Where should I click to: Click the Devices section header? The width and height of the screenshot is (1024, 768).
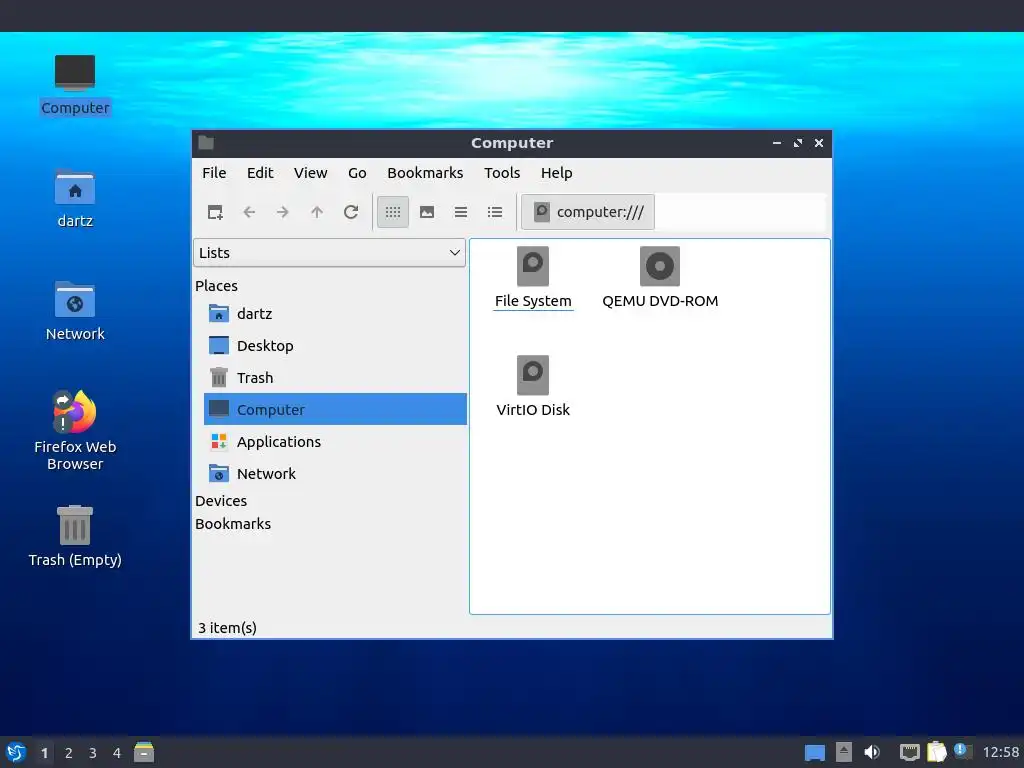221,501
